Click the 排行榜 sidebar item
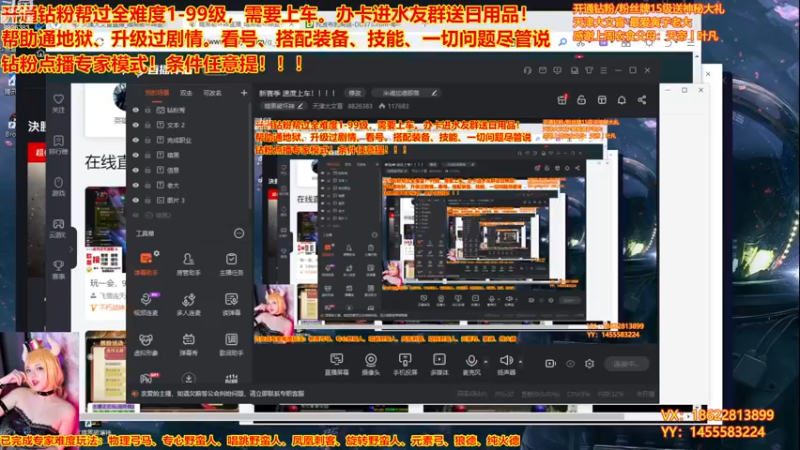800x450 pixels. tap(59, 145)
